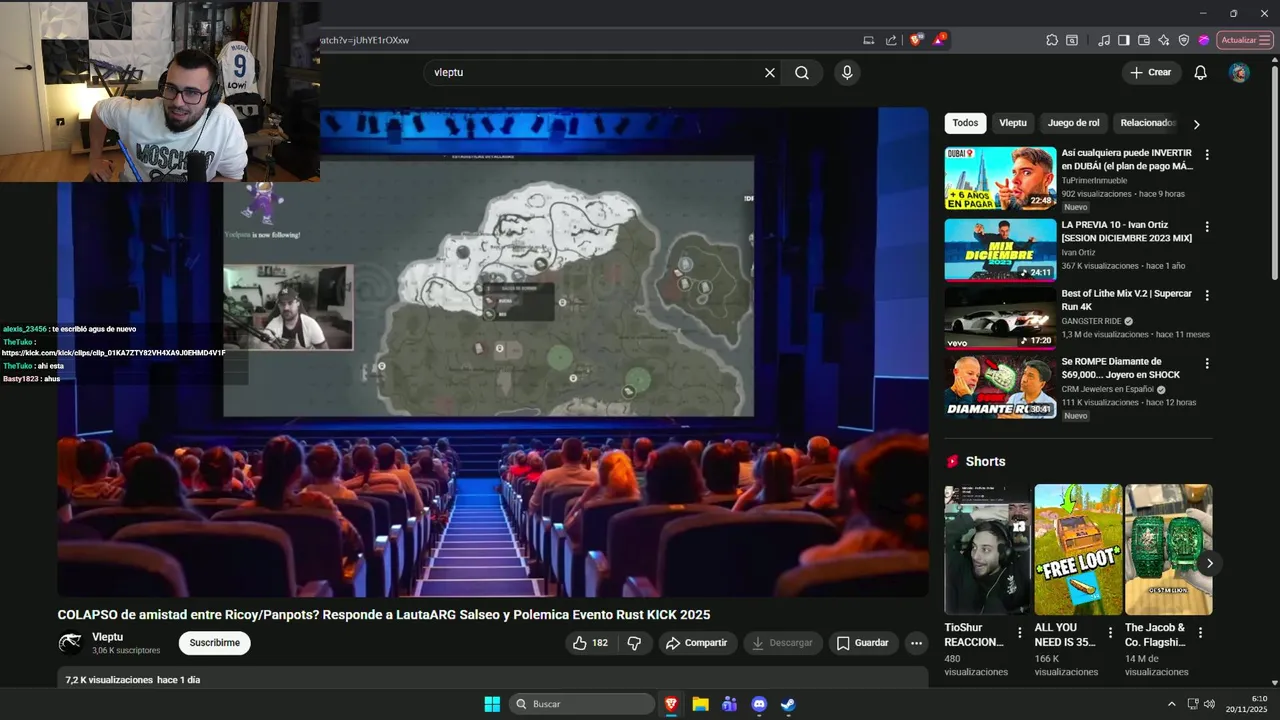1280x720 pixels.
Task: Open the browser extensions puzzle icon
Action: tap(1052, 40)
